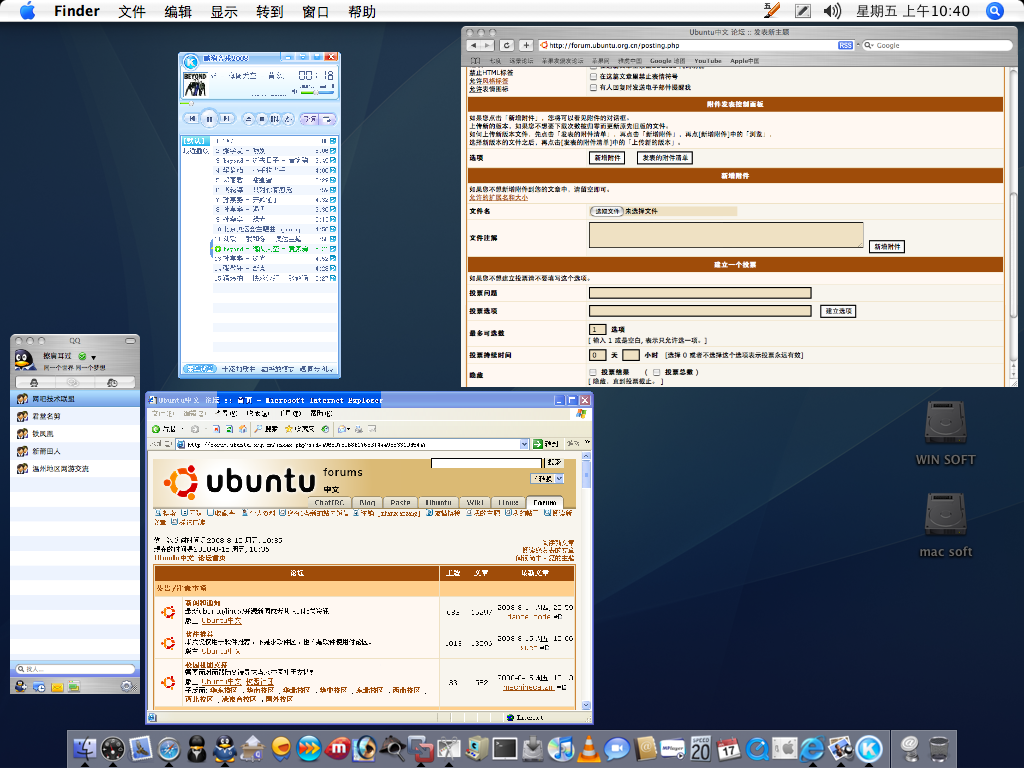The height and width of the screenshot is (768, 1024).
Task: Open the QQ status dropdown arrow
Action: [x=93, y=357]
